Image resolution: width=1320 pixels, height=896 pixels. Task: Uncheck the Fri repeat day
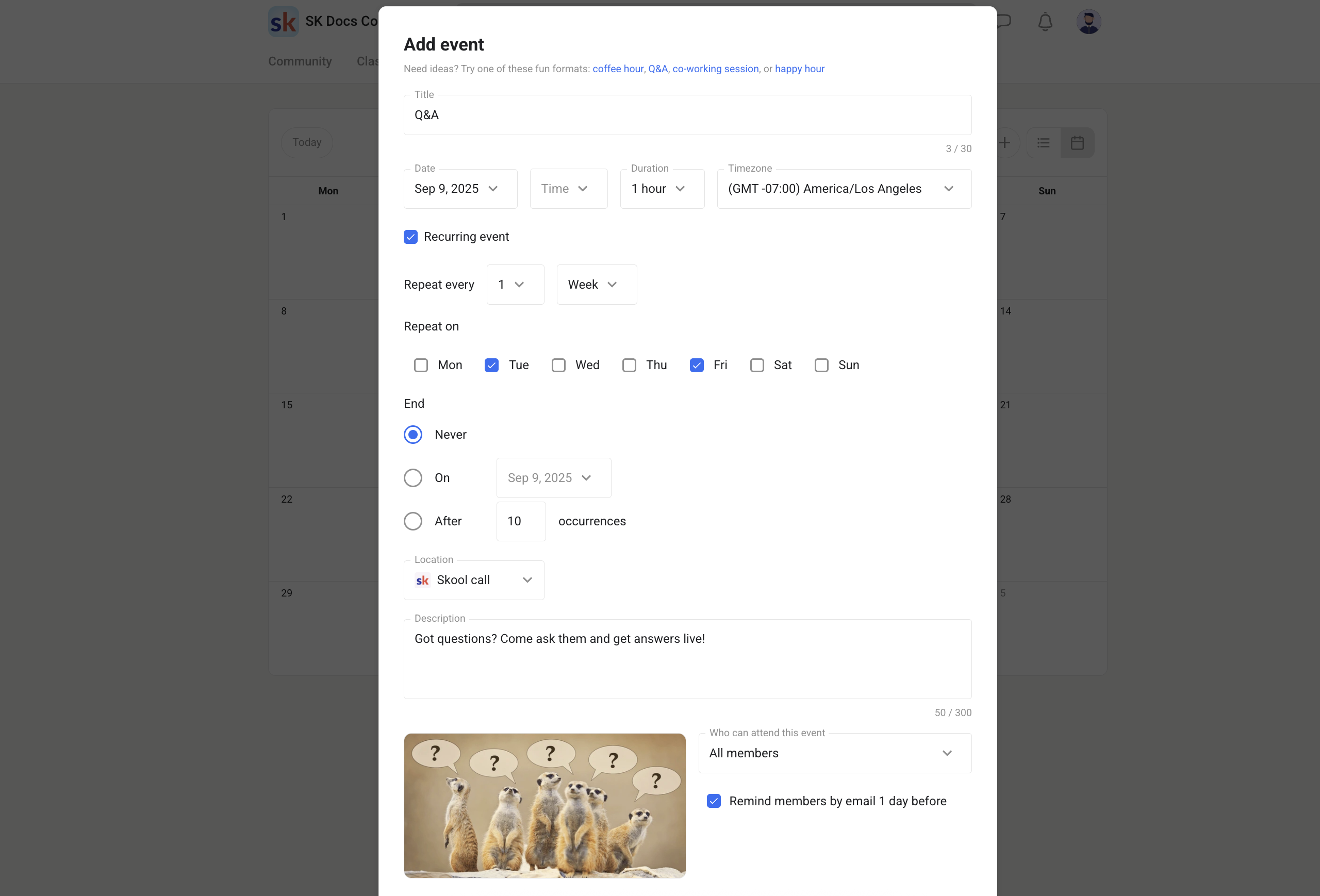697,365
